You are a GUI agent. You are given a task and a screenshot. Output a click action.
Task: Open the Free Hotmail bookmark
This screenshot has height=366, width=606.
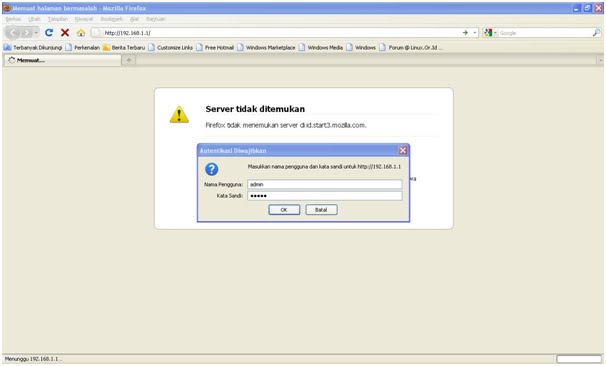coord(215,48)
